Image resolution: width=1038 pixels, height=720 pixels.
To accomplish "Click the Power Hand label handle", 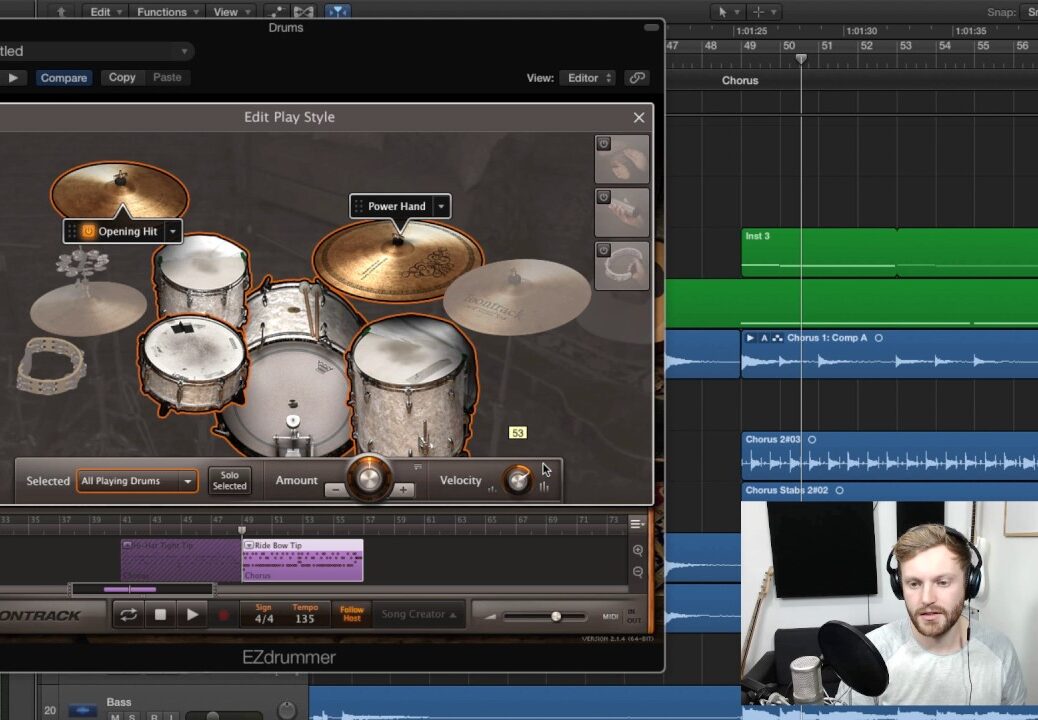I will coord(358,206).
